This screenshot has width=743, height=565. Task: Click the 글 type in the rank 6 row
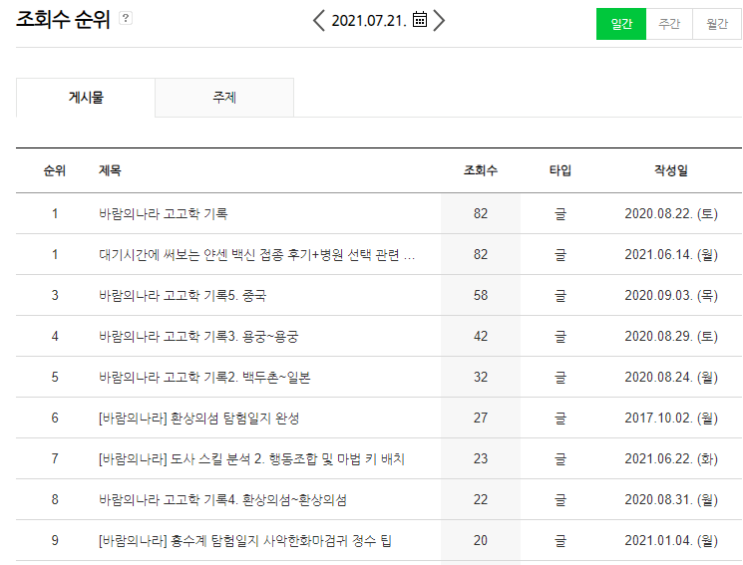(x=560, y=418)
